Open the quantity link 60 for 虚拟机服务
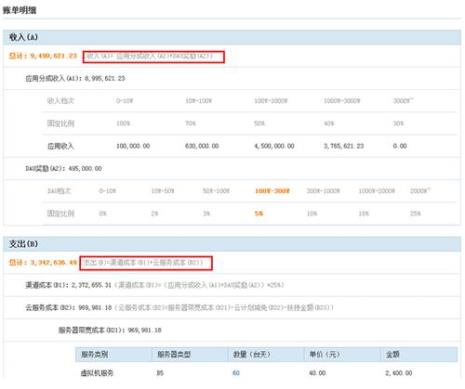Image resolution: width=465 pixels, height=389 pixels. [236, 373]
